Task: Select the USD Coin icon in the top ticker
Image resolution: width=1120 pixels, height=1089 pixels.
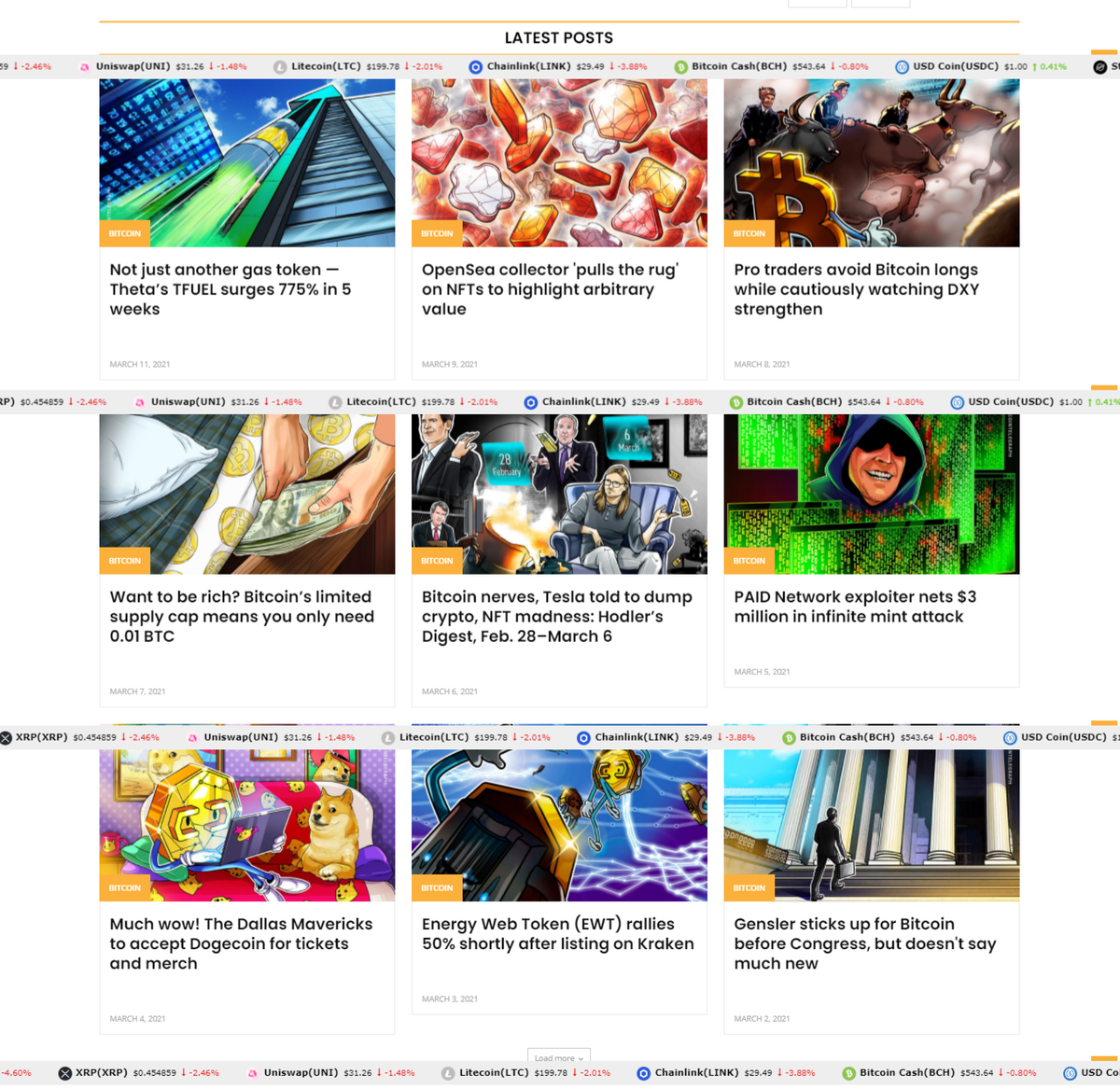Action: (x=902, y=66)
